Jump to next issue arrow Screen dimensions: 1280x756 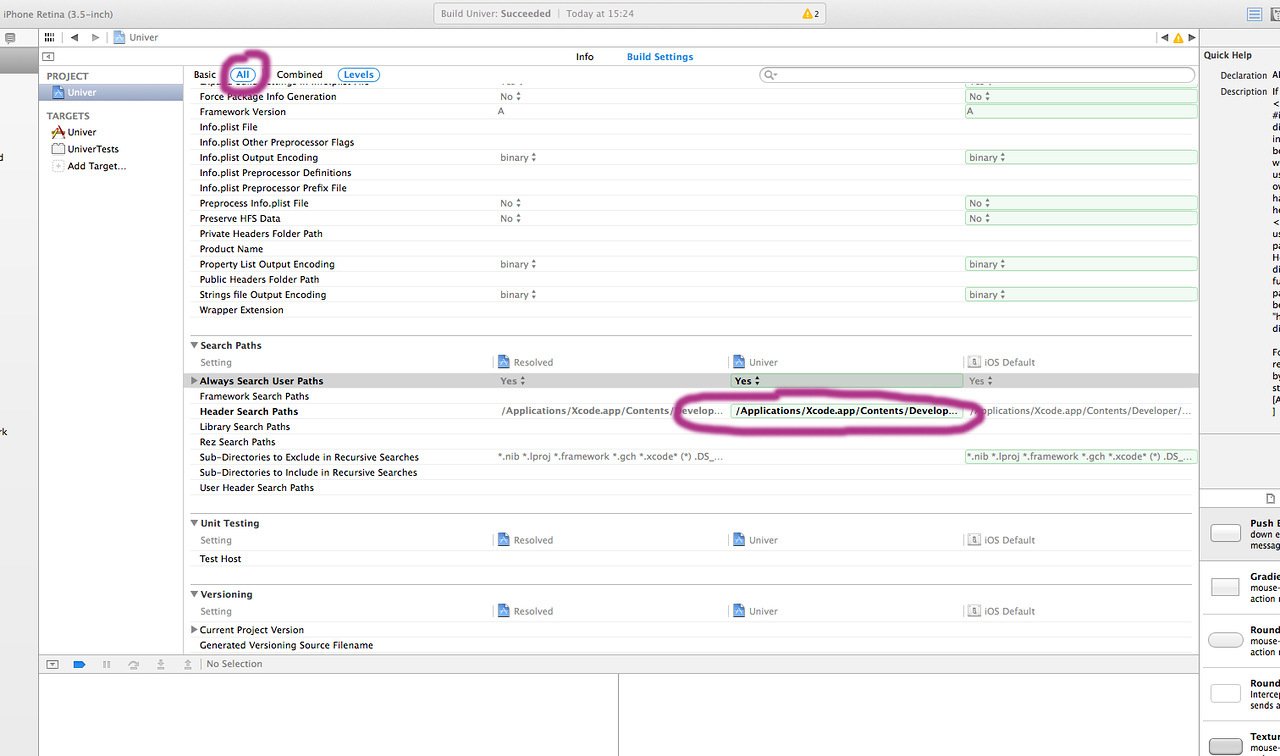coord(1192,37)
